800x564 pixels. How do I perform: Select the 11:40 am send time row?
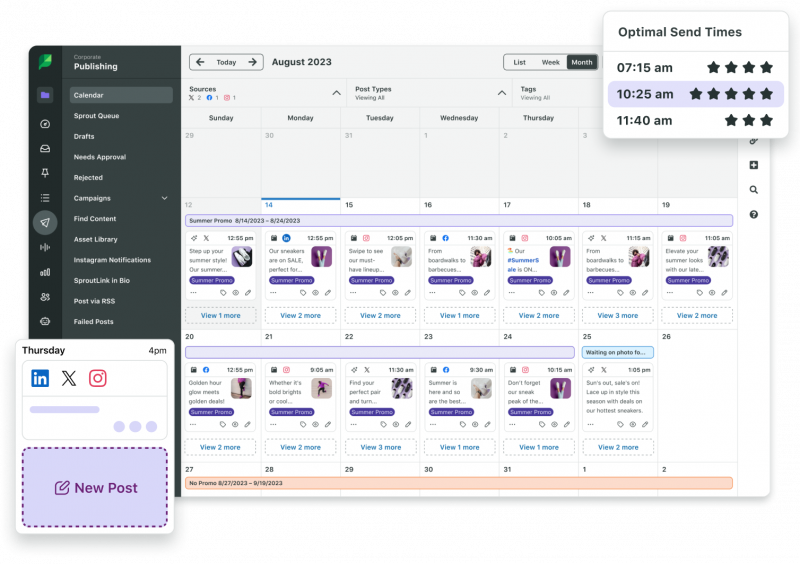coord(695,120)
